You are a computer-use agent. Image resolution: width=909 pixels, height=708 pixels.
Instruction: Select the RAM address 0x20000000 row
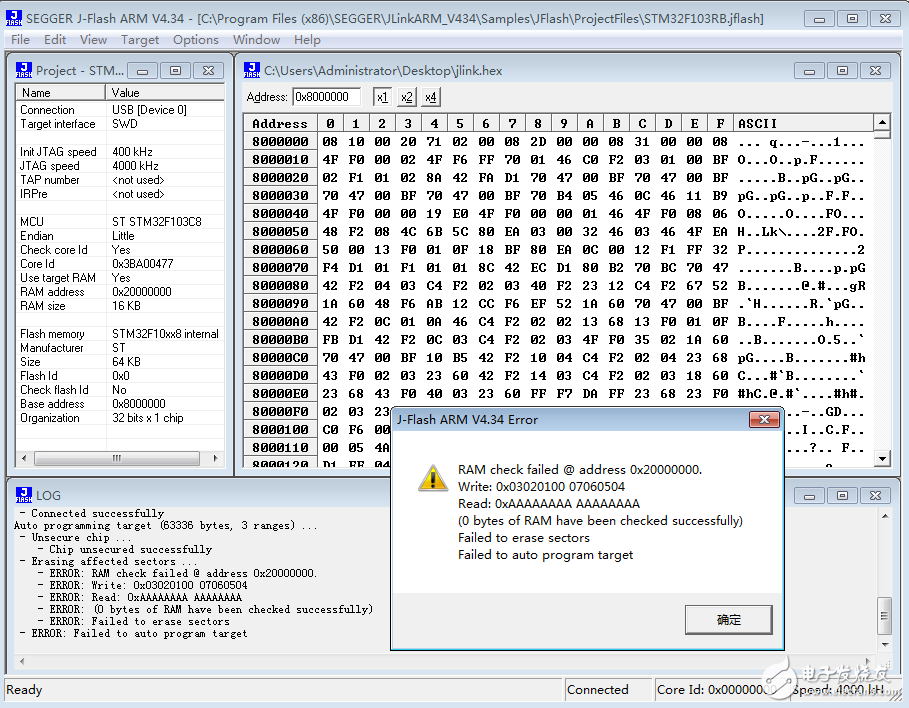[x=119, y=292]
